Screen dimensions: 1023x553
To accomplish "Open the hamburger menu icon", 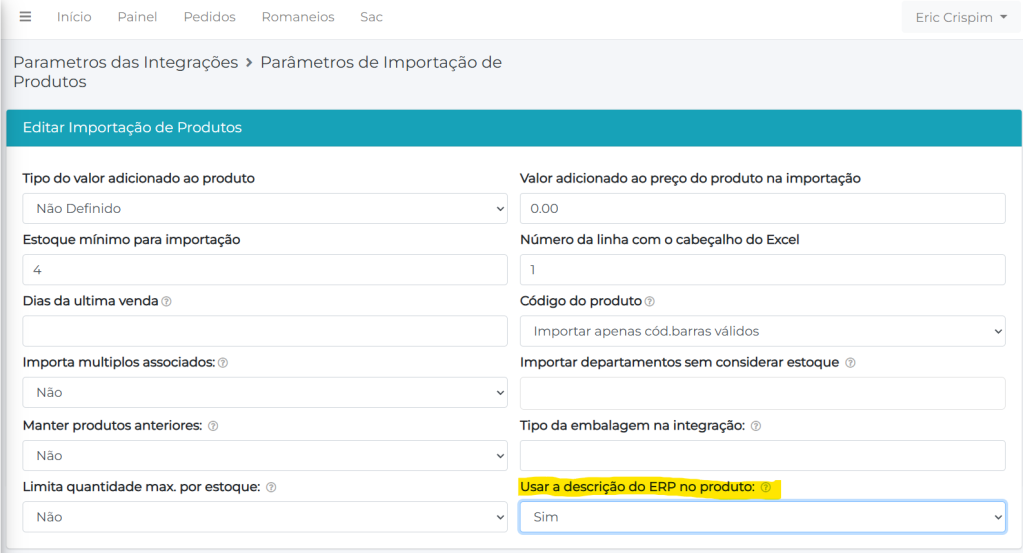I will [x=25, y=17].
